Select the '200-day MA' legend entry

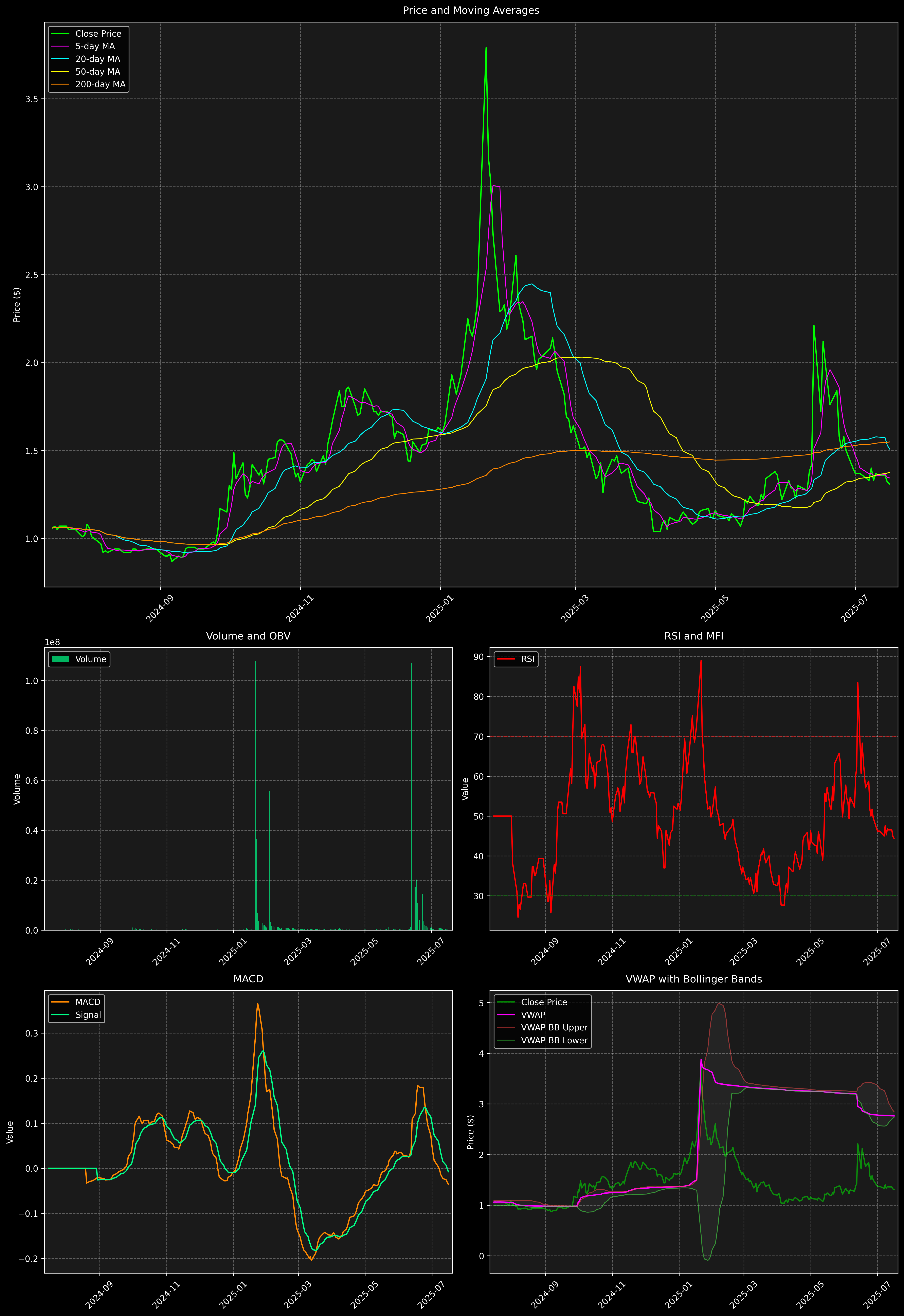click(x=100, y=84)
